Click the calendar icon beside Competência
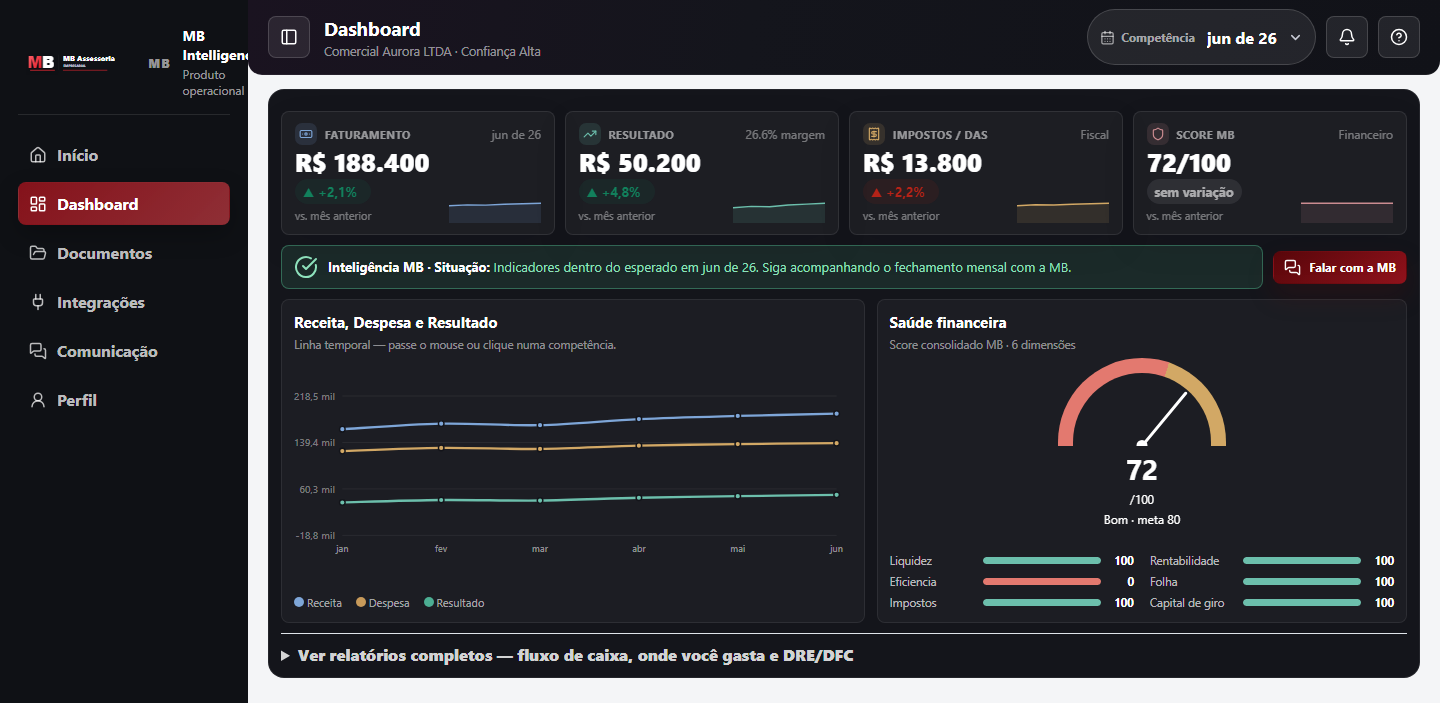This screenshot has width=1440, height=703. click(1107, 38)
